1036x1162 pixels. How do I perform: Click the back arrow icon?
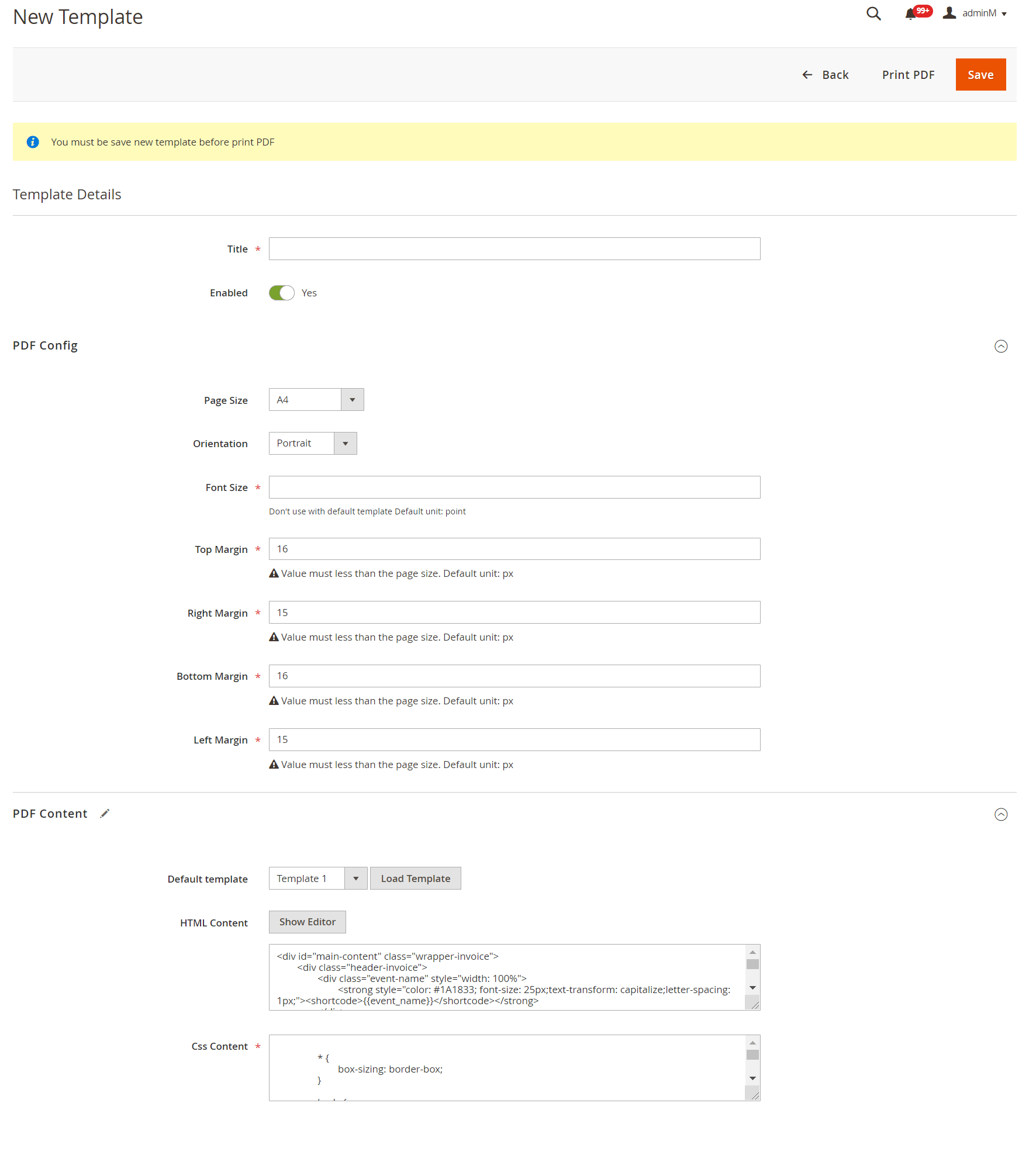tap(807, 75)
